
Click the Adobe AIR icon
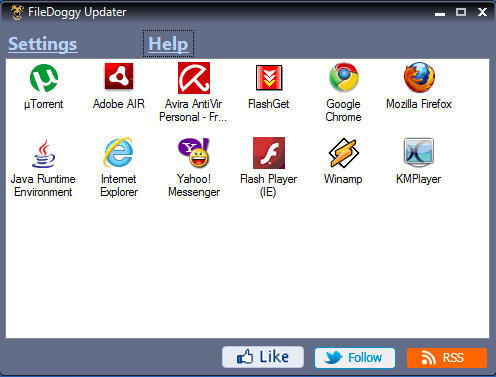[x=119, y=77]
